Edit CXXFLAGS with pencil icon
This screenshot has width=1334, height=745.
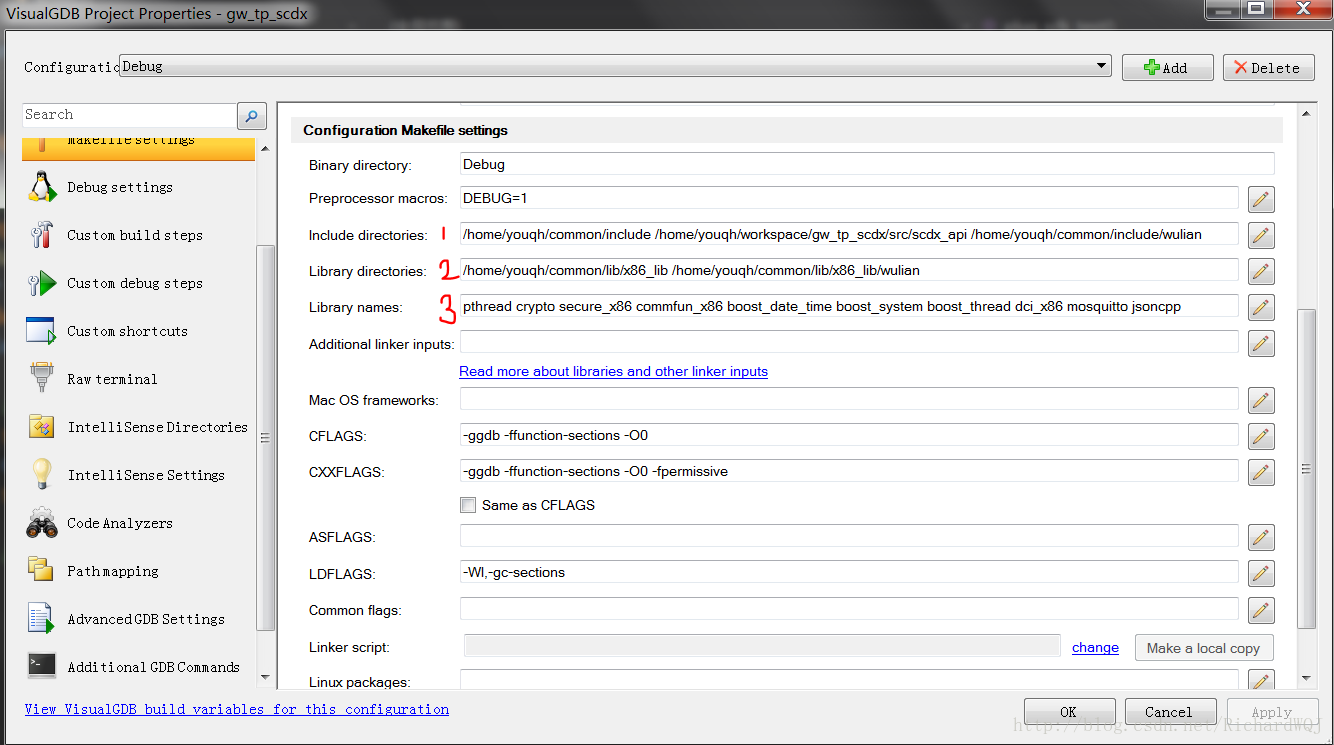pyautogui.click(x=1261, y=472)
